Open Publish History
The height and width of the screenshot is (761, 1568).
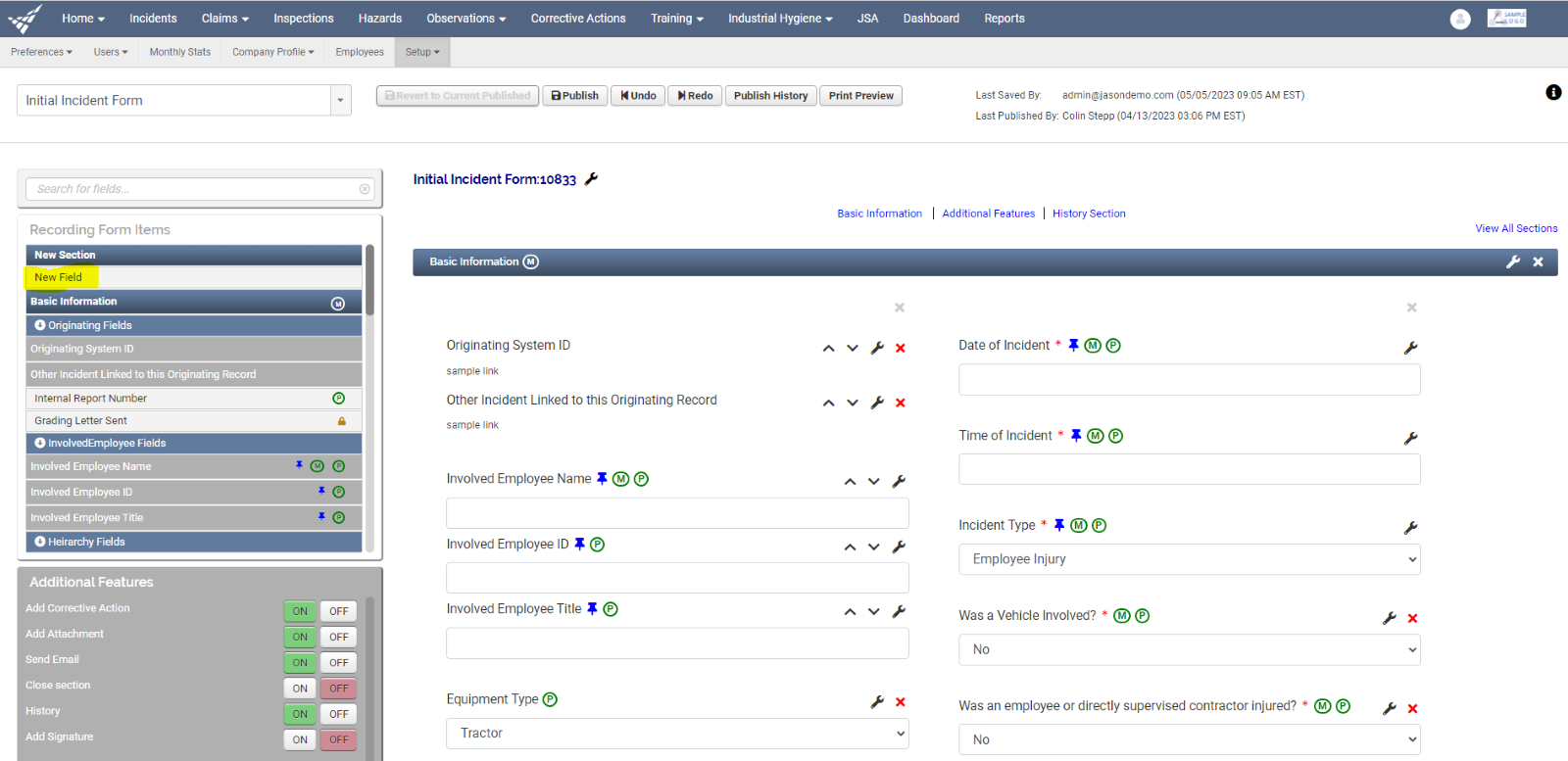(x=771, y=96)
